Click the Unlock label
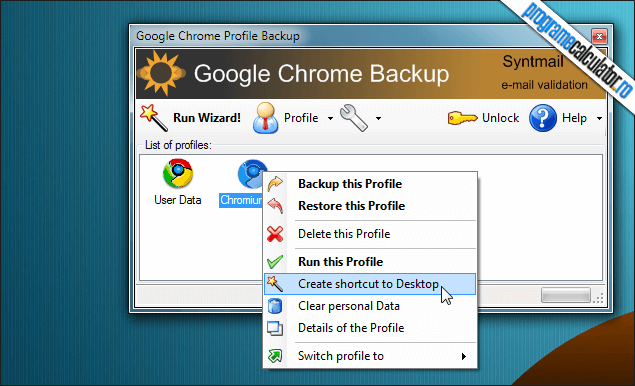Viewport: 635px width, 386px height. click(501, 118)
